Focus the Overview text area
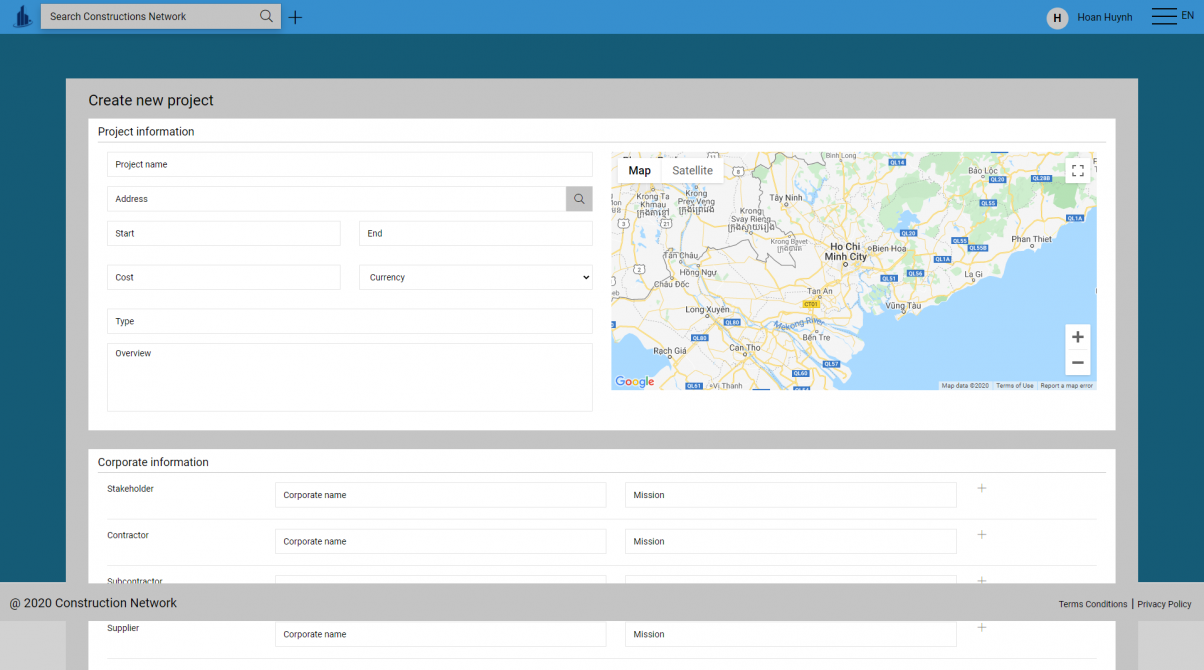The height and width of the screenshot is (670, 1204). click(350, 377)
